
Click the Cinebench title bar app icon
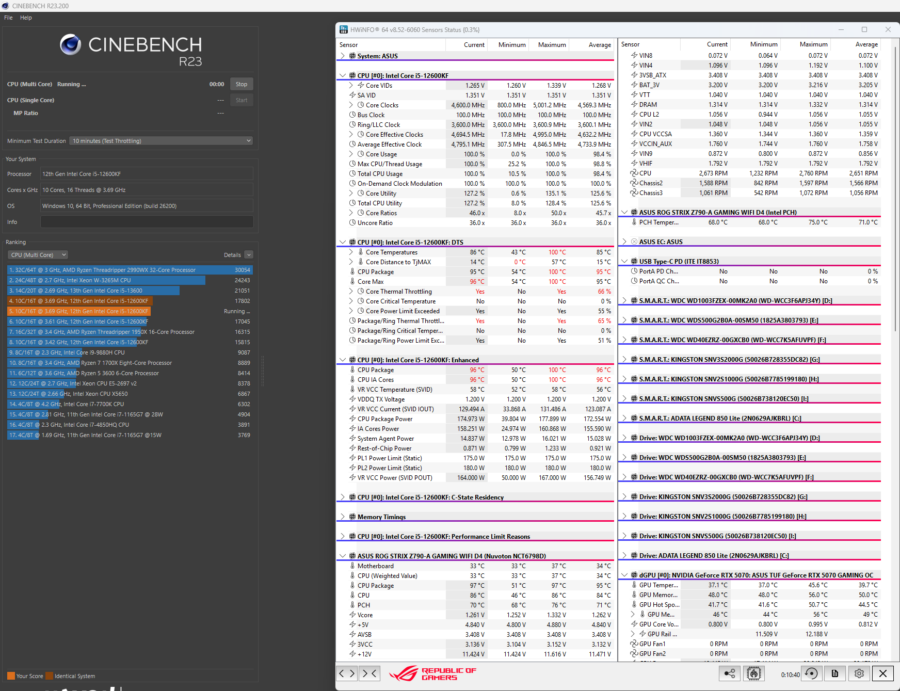5,6
